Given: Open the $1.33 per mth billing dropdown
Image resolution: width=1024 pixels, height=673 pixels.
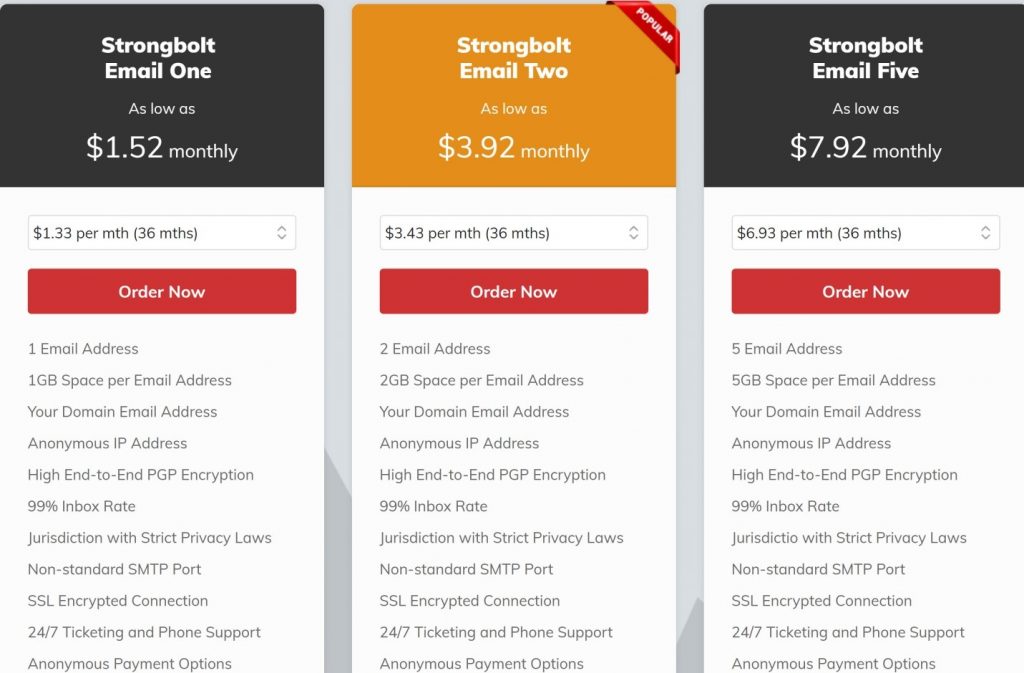Looking at the screenshot, I should [161, 232].
